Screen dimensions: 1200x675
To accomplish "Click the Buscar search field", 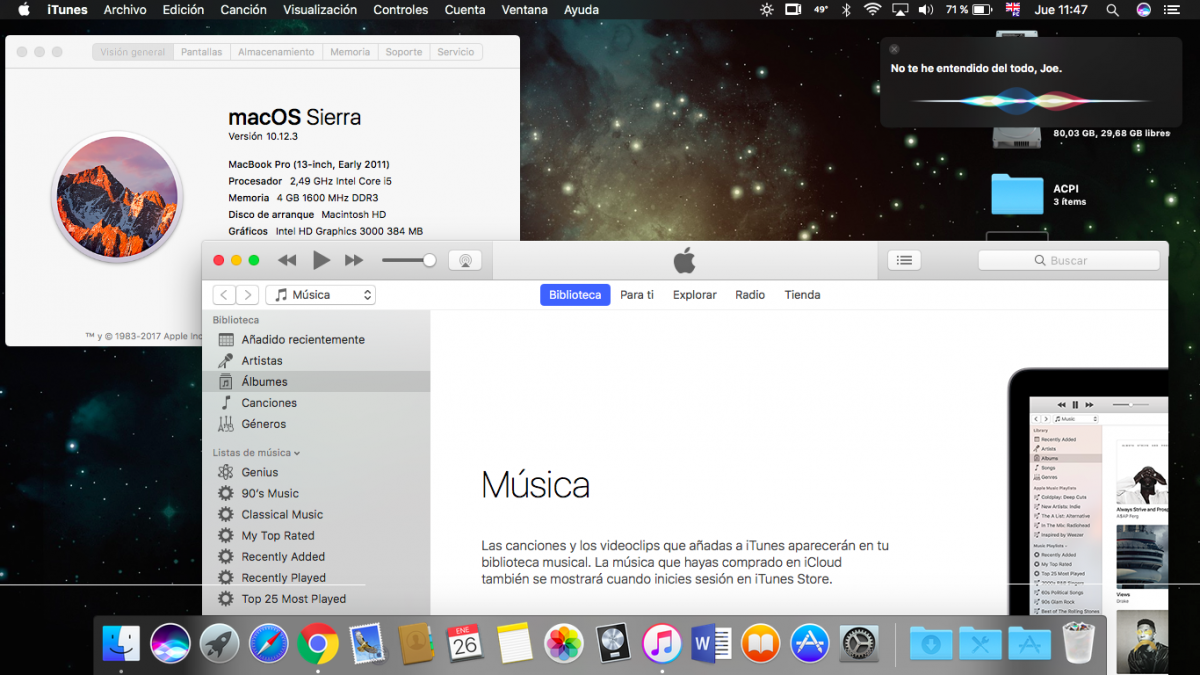I will pyautogui.click(x=1068, y=260).
